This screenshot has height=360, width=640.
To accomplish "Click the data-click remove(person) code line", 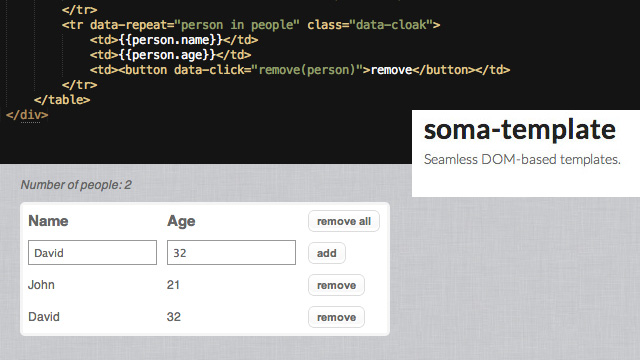I will (300, 70).
